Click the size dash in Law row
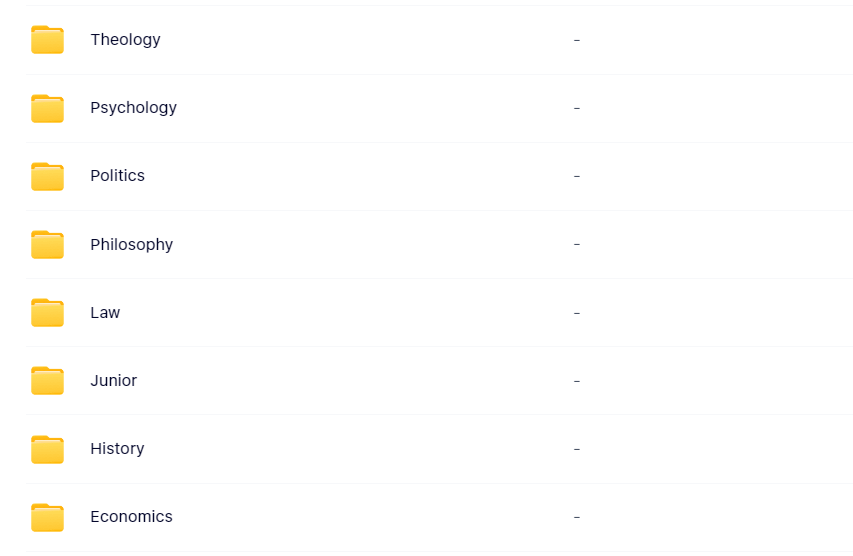This screenshot has height=556, width=853. 577,313
